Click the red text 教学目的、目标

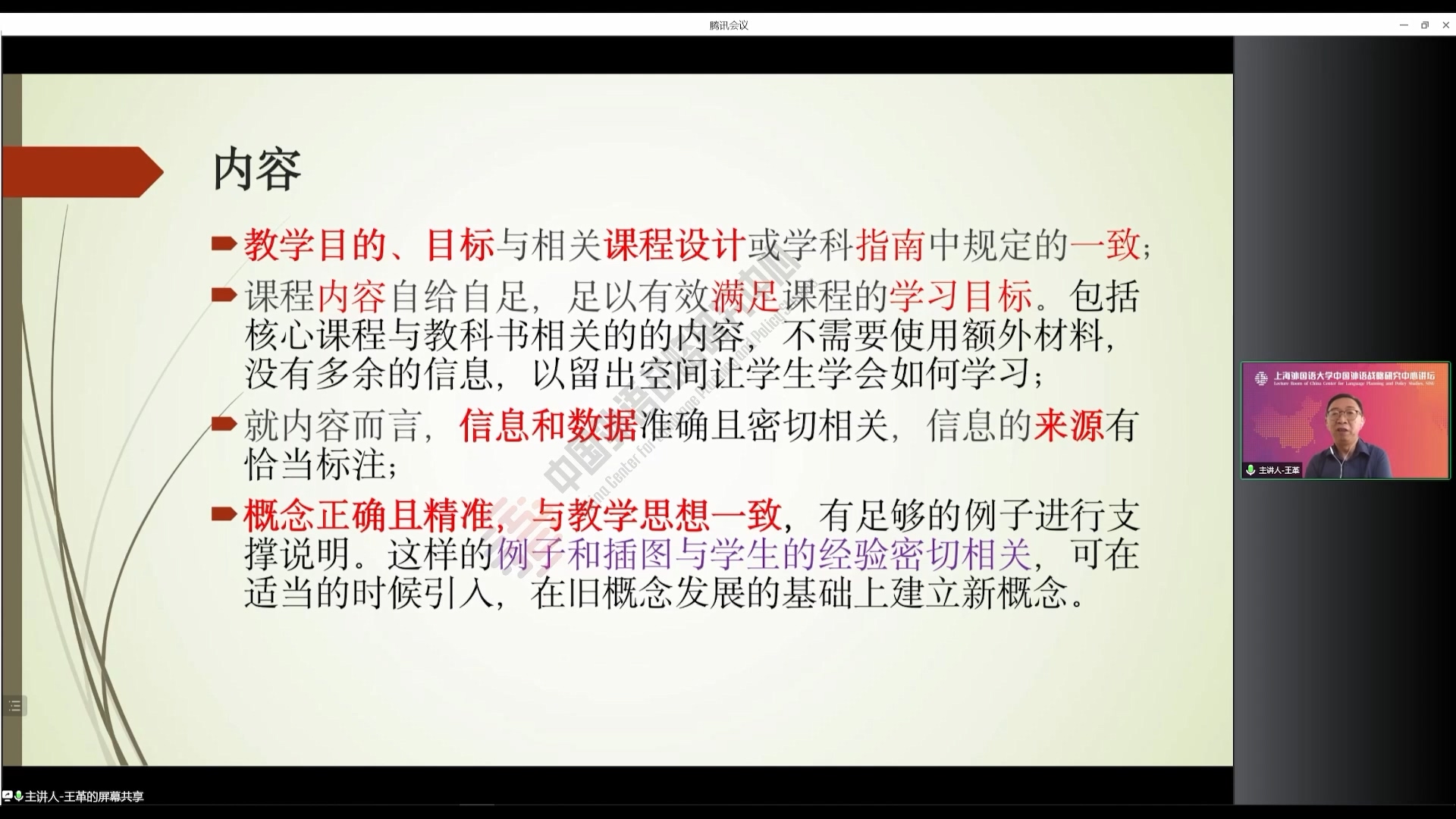click(369, 246)
